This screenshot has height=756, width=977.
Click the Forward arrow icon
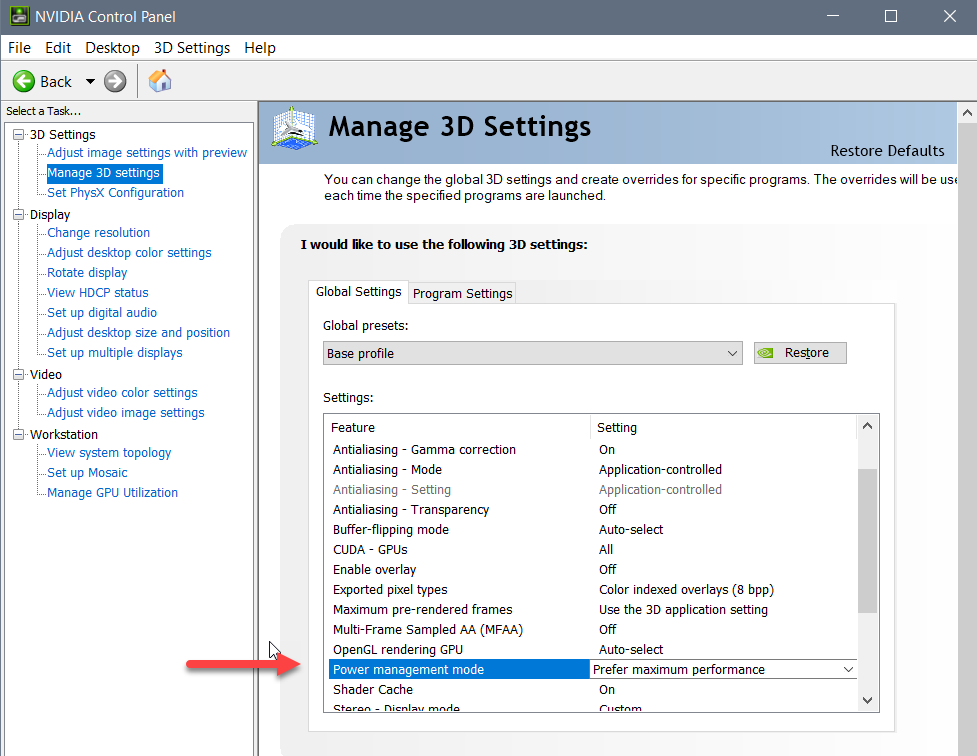115,82
